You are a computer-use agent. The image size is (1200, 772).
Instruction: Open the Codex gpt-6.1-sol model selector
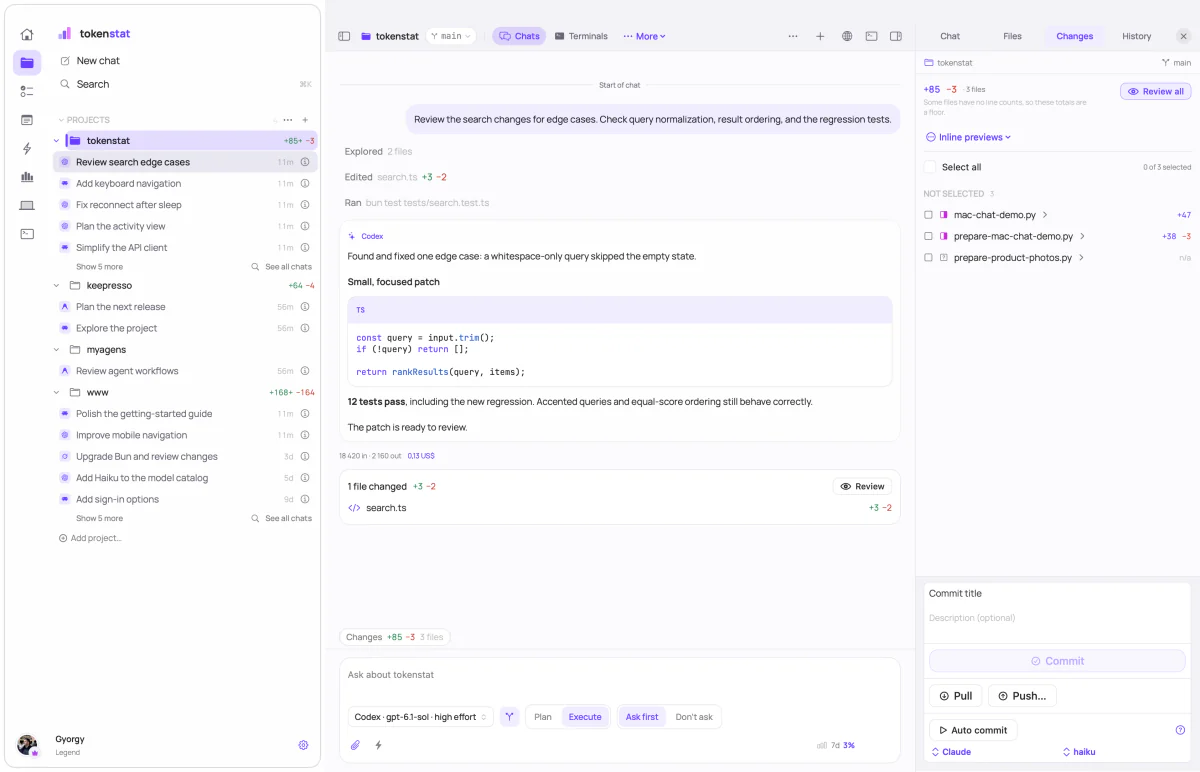pyautogui.click(x=421, y=717)
